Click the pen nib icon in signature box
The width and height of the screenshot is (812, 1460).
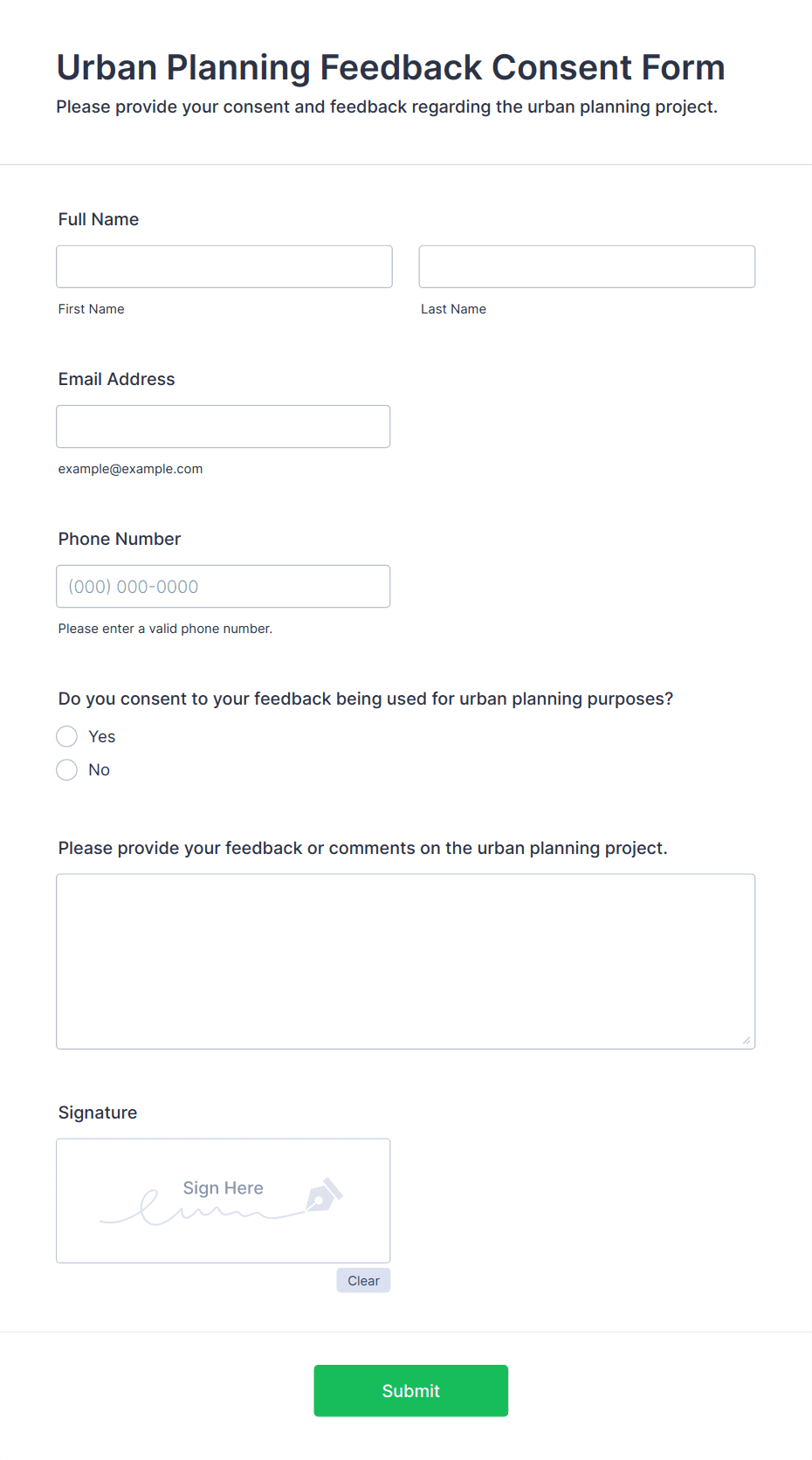(324, 1195)
